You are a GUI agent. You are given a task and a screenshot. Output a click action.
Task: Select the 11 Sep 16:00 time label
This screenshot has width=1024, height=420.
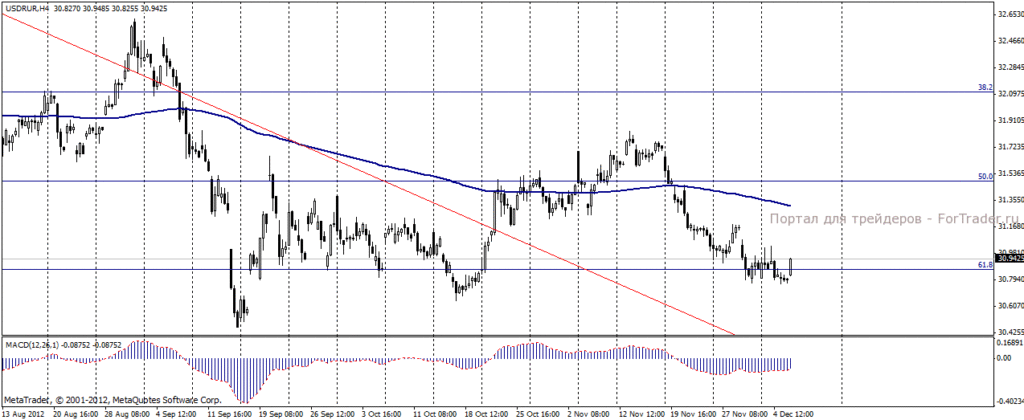(x=226, y=414)
